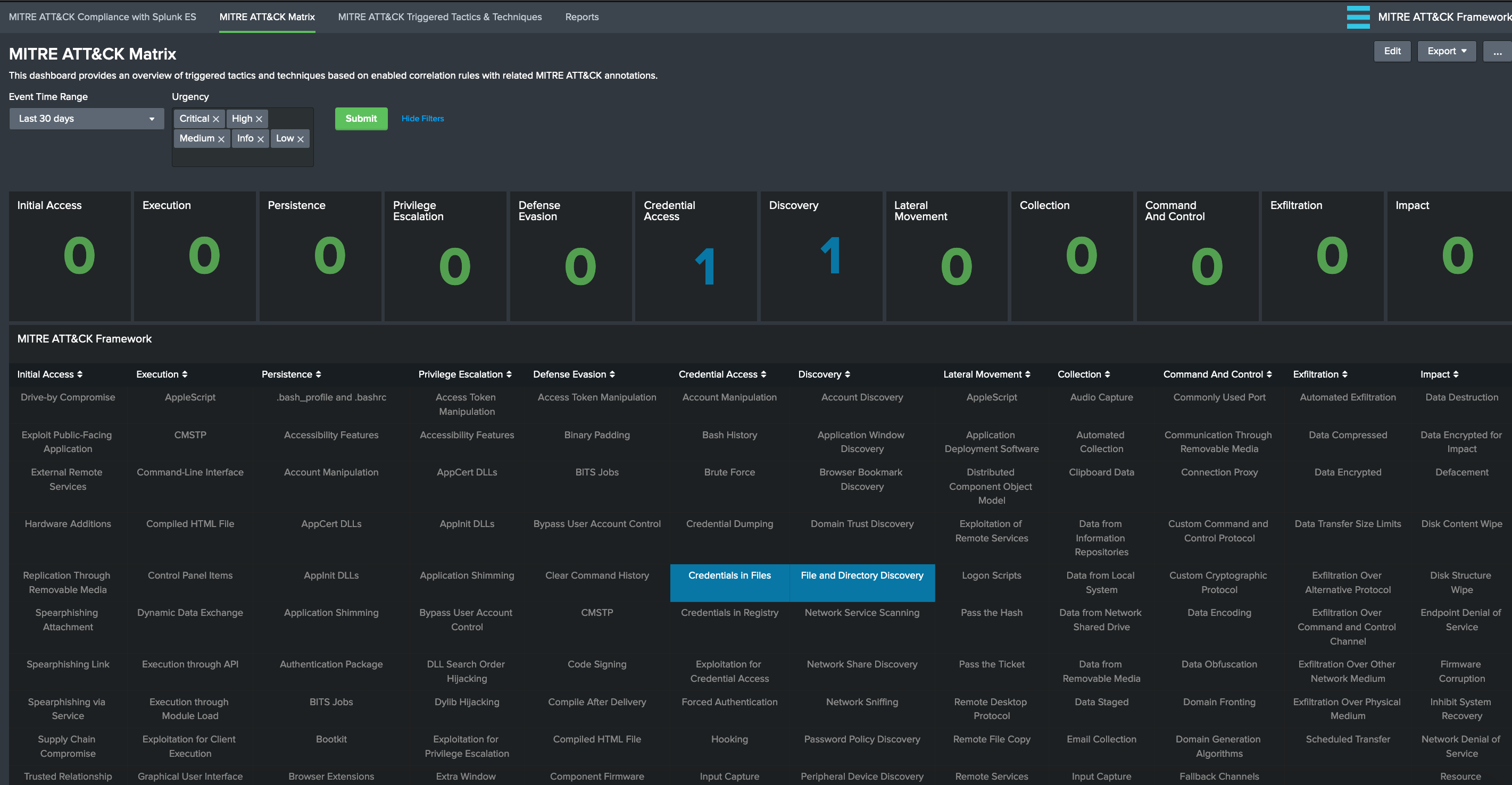This screenshot has width=1512, height=785.
Task: Click the Edit dashboard button
Action: (x=1392, y=51)
